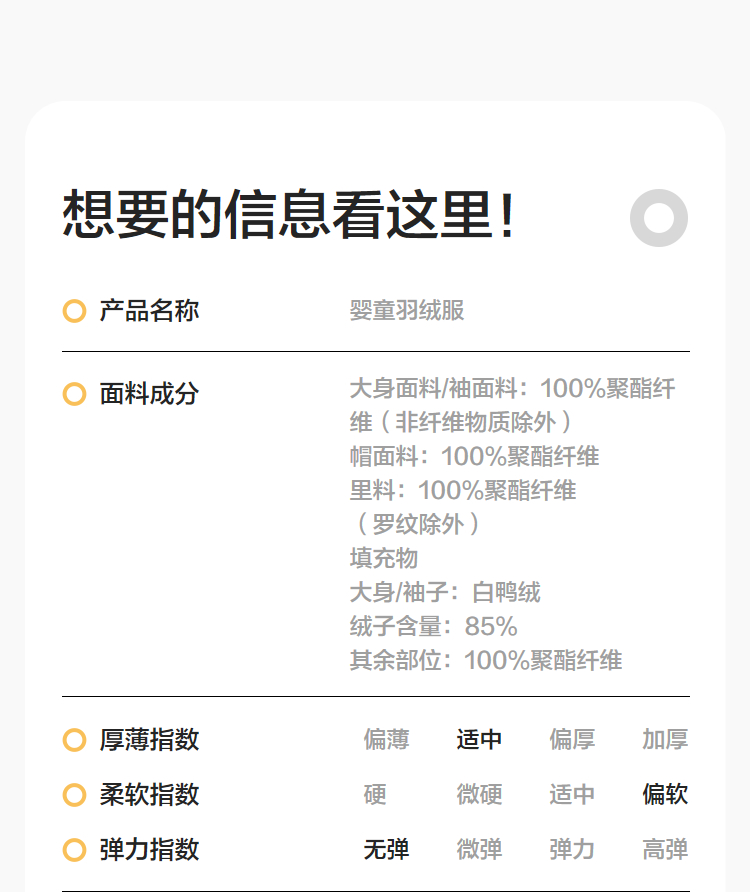Select the highlighted 适中 thickness option

pyautogui.click(x=479, y=740)
